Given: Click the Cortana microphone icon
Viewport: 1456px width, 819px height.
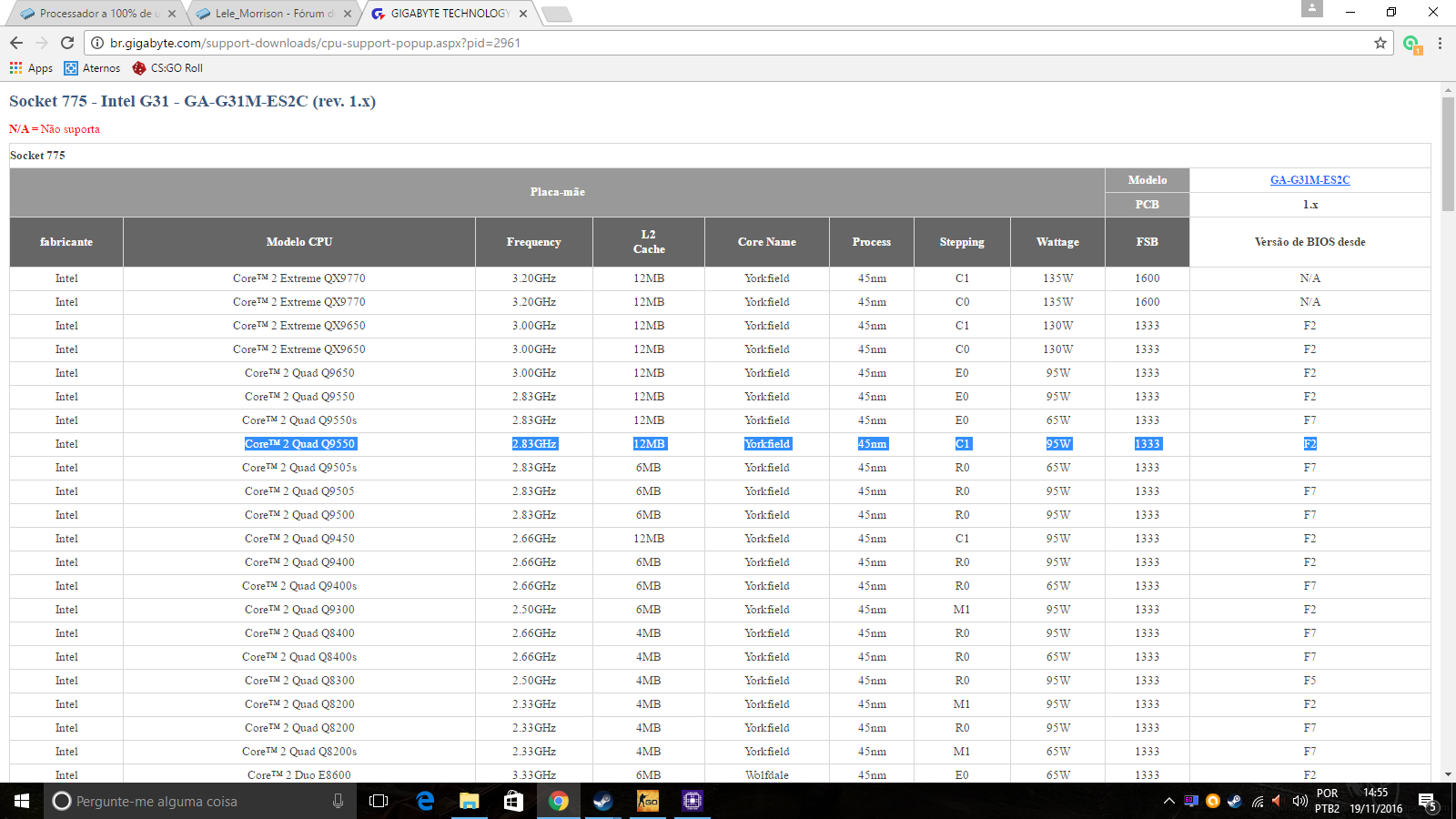Looking at the screenshot, I should pyautogui.click(x=338, y=801).
